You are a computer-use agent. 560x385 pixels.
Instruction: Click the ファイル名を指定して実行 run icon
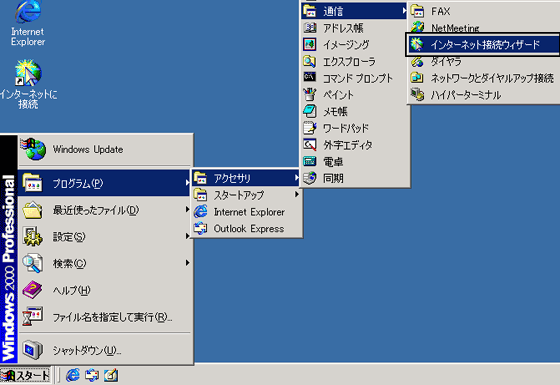[x=32, y=316]
